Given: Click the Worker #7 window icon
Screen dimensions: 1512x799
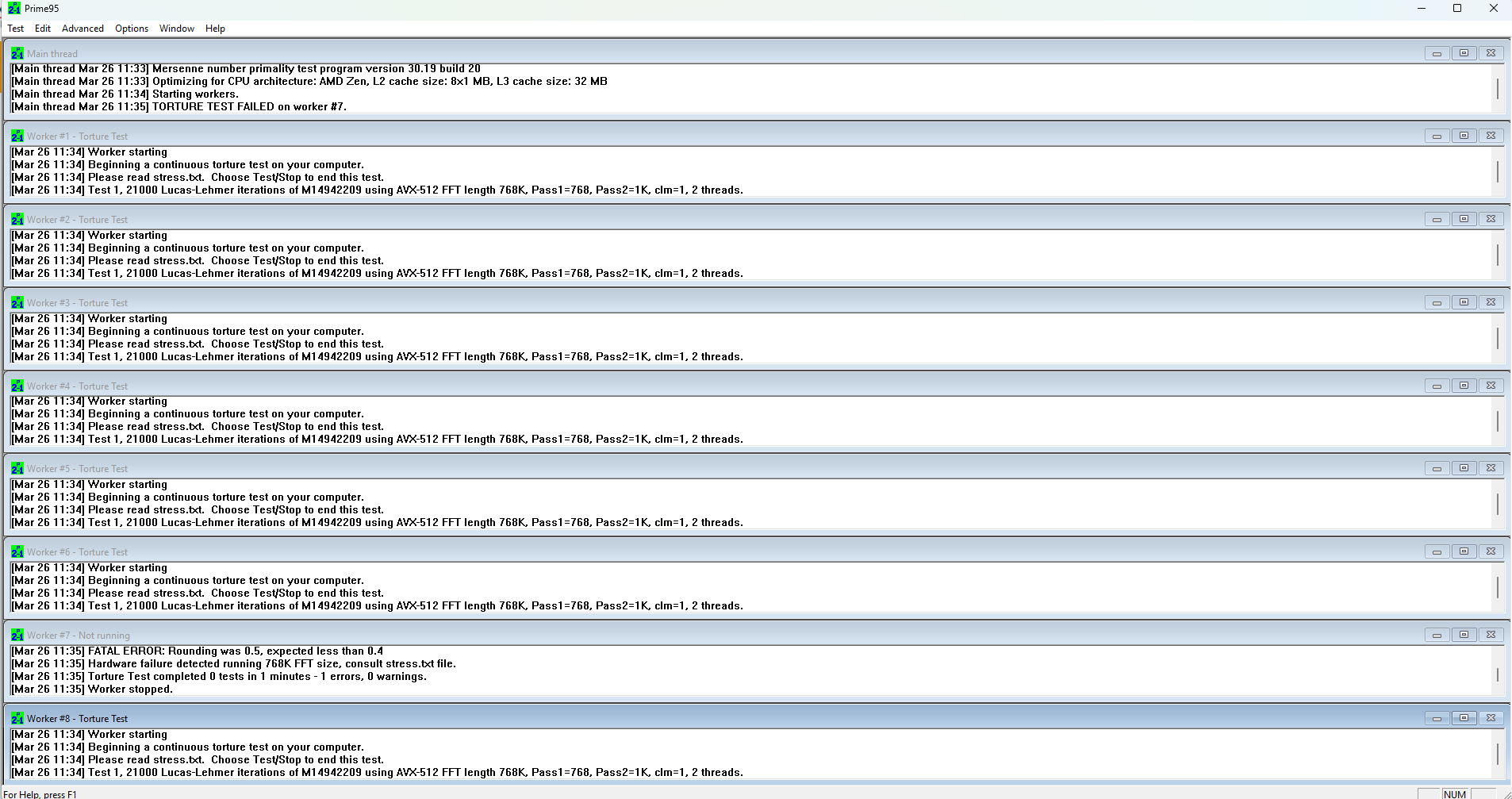Looking at the screenshot, I should coord(17,635).
